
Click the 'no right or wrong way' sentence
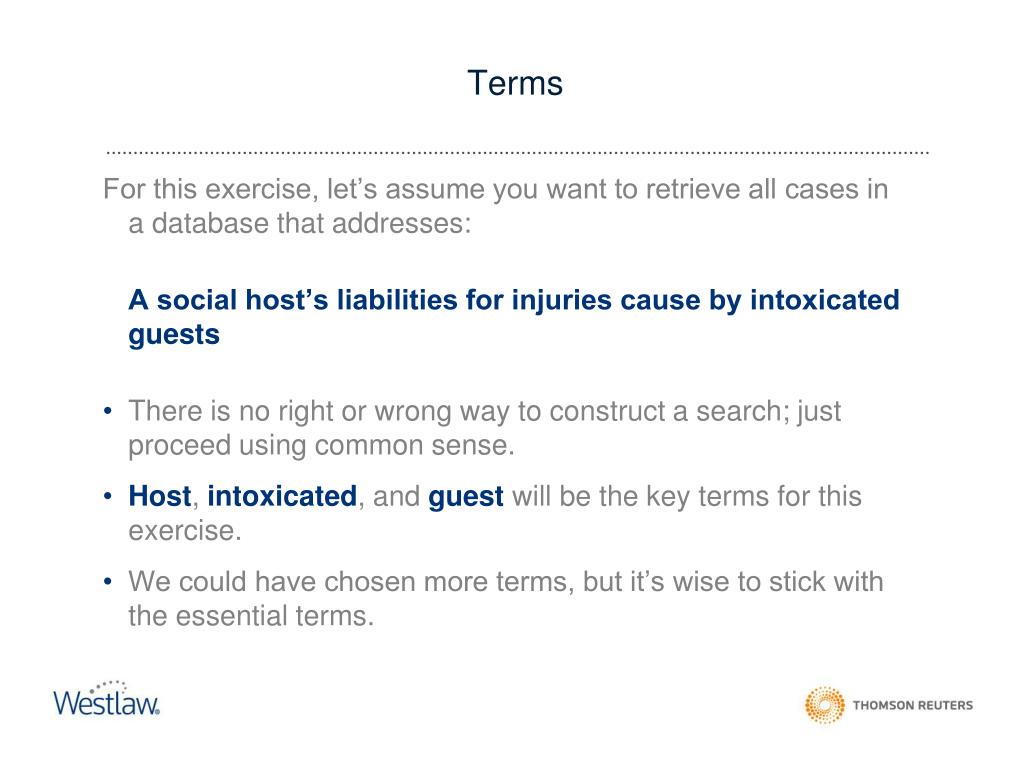coord(485,411)
